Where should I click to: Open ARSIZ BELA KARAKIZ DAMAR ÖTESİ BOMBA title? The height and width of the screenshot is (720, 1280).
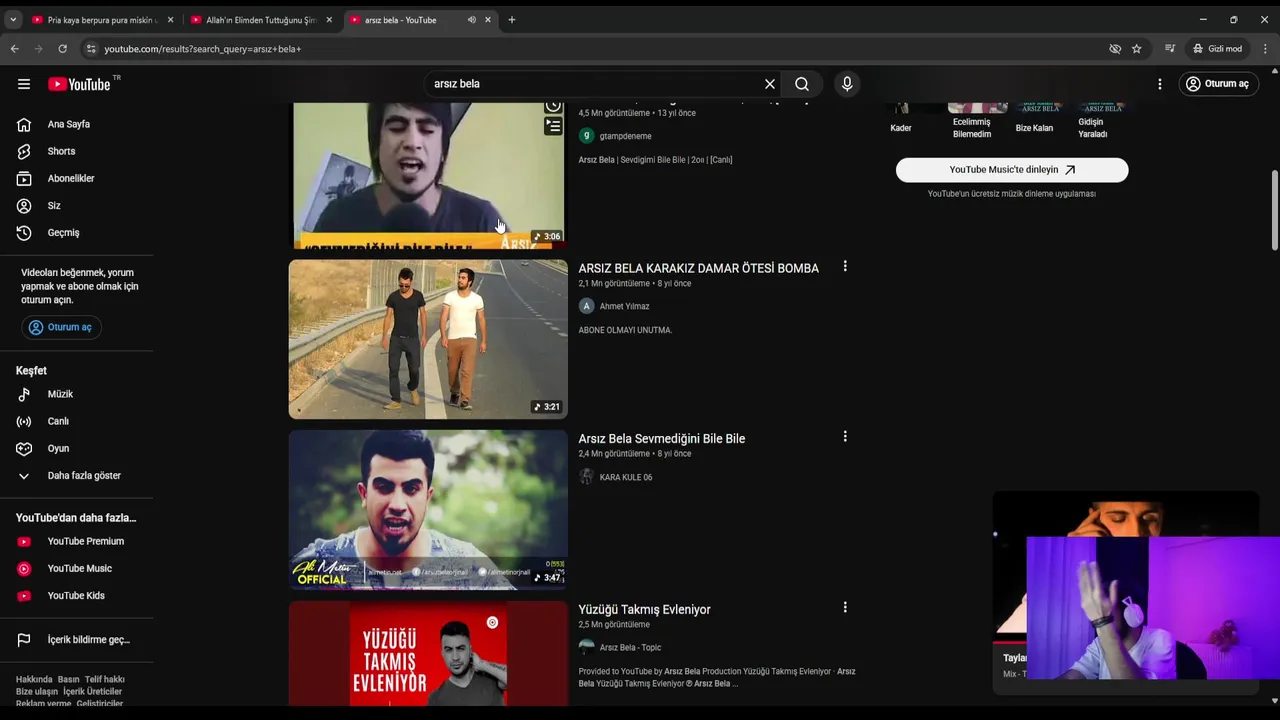point(698,268)
